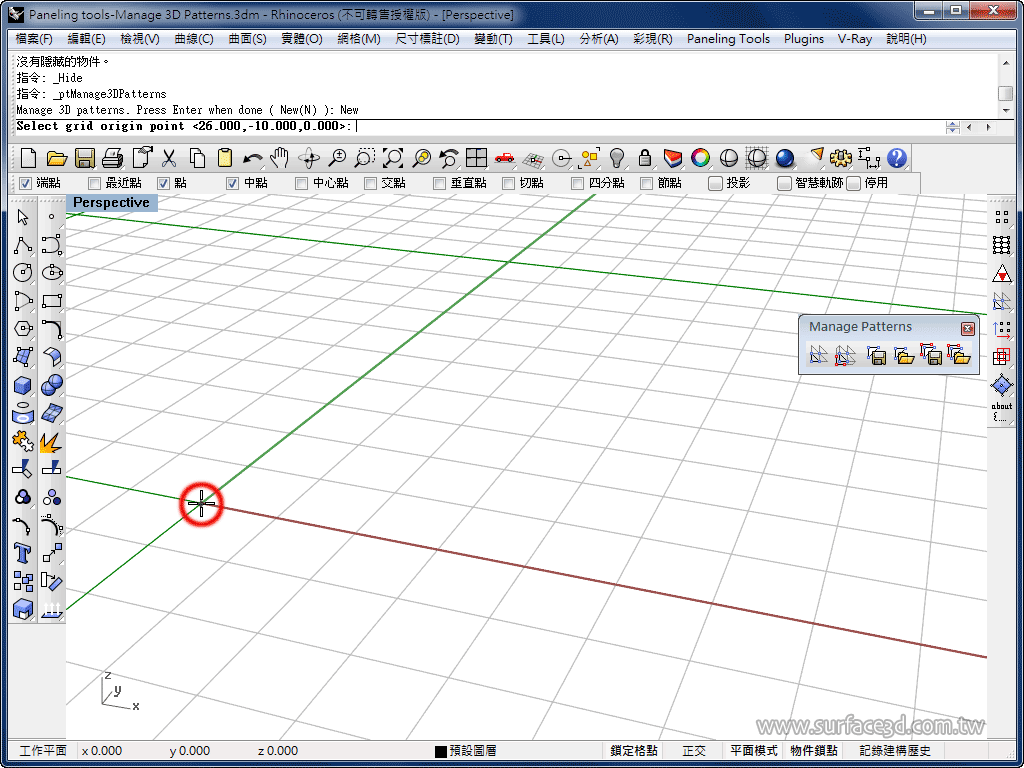Click the four-viewport layout icon
The width and height of the screenshot is (1024, 768).
pos(477,158)
